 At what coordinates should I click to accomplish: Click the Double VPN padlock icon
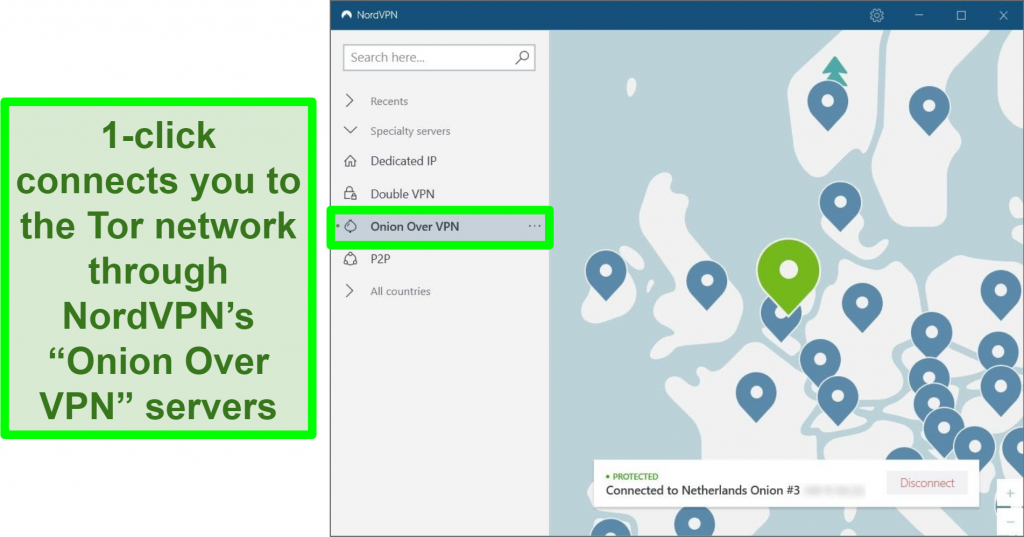coord(351,193)
